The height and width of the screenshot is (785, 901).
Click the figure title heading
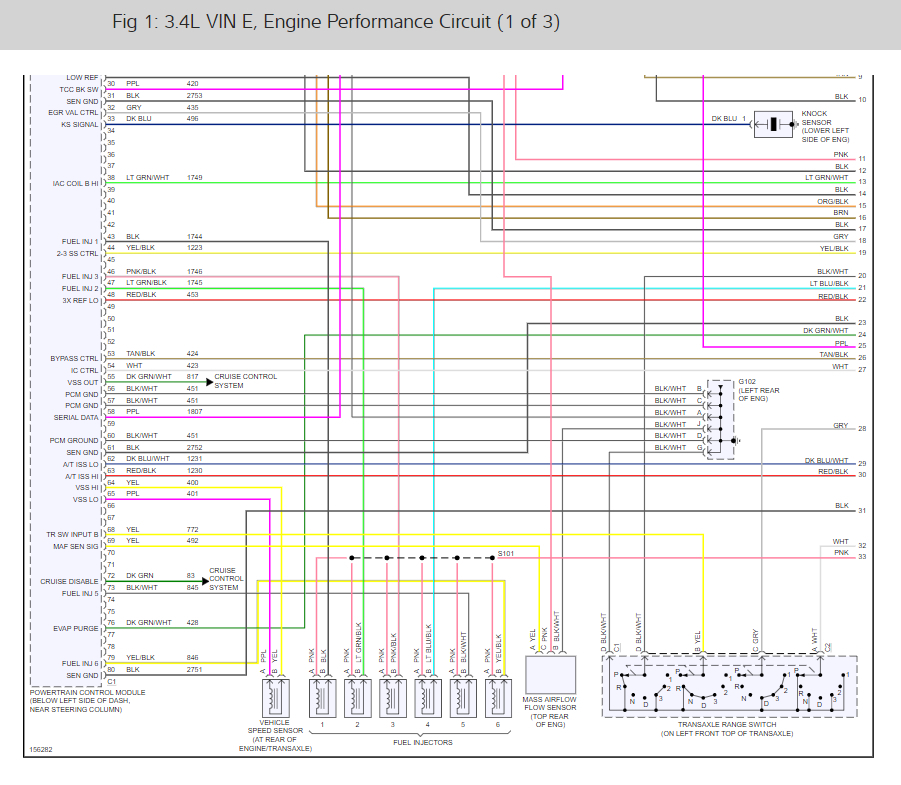coord(336,22)
